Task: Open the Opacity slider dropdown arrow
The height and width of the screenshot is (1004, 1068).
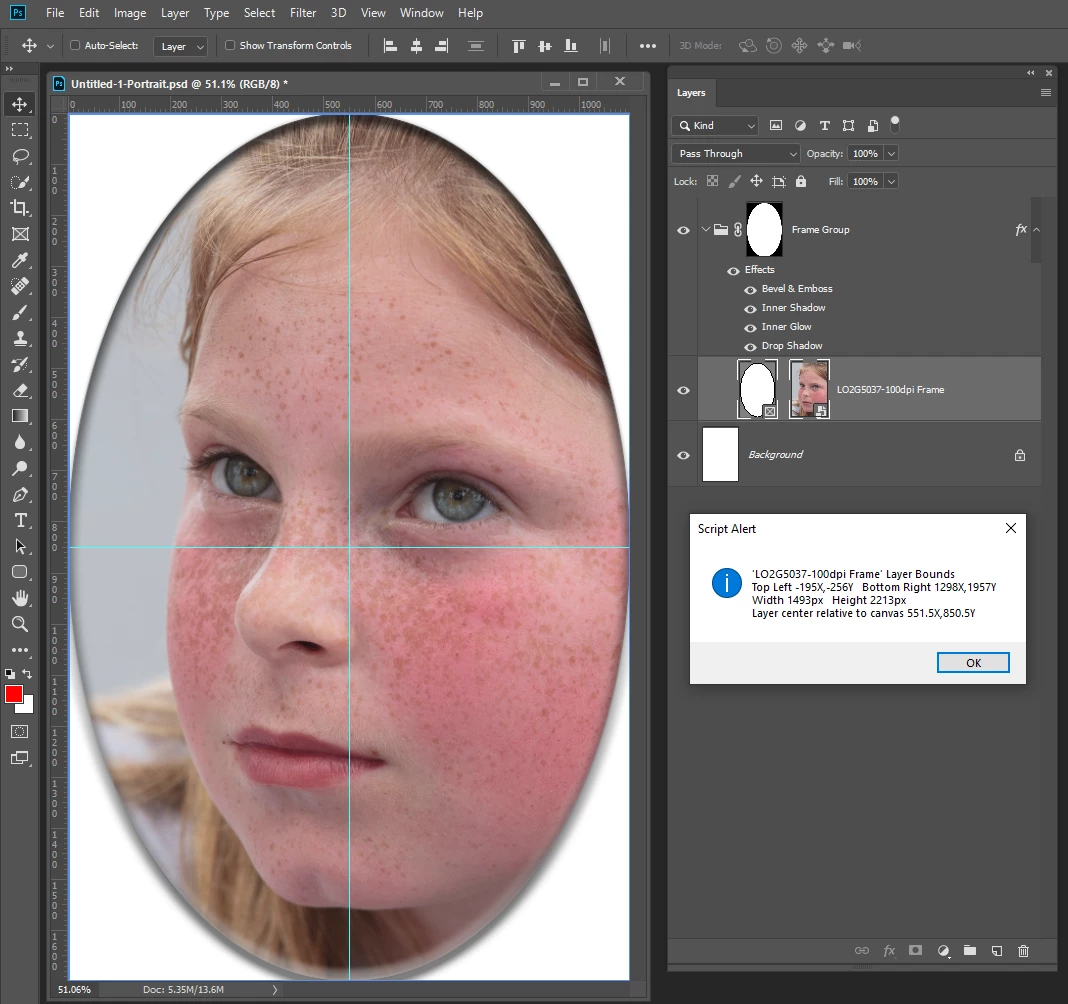Action: (891, 154)
